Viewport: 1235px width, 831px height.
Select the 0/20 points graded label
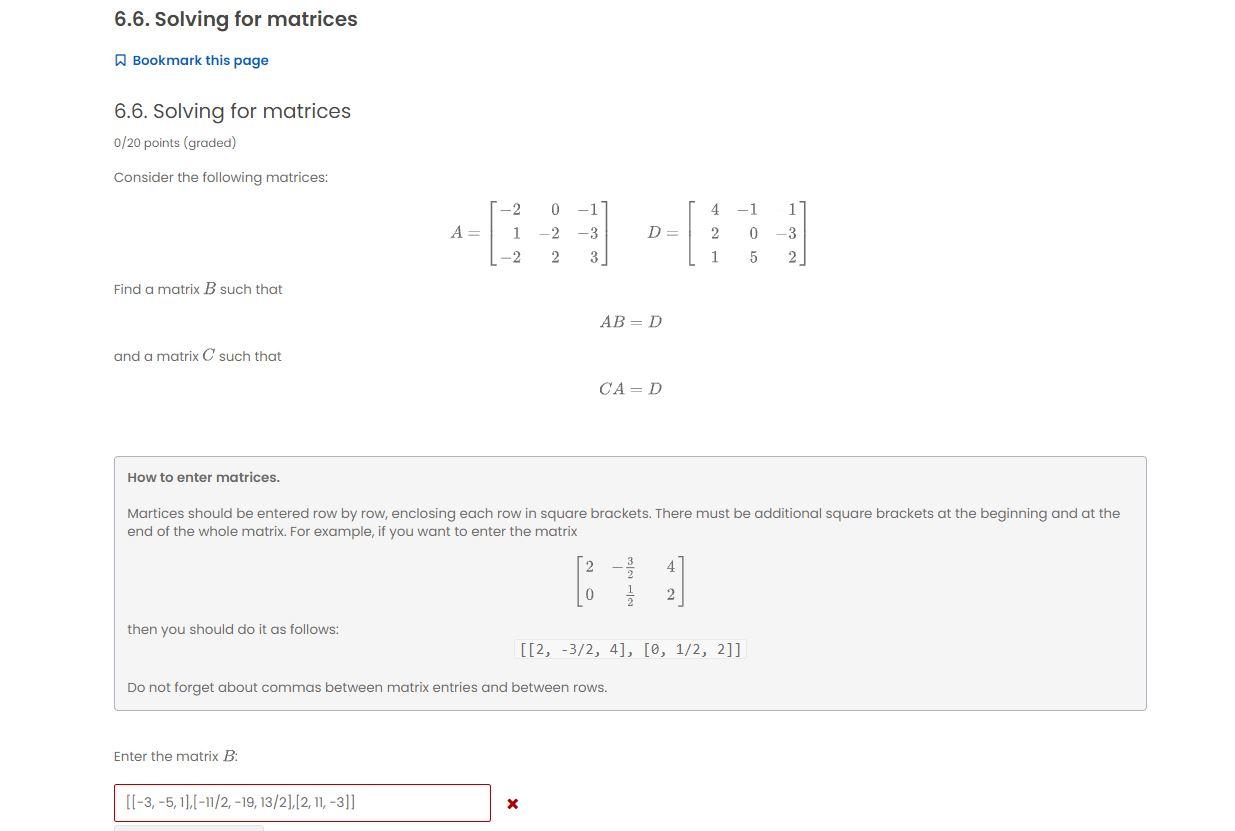tap(175, 142)
